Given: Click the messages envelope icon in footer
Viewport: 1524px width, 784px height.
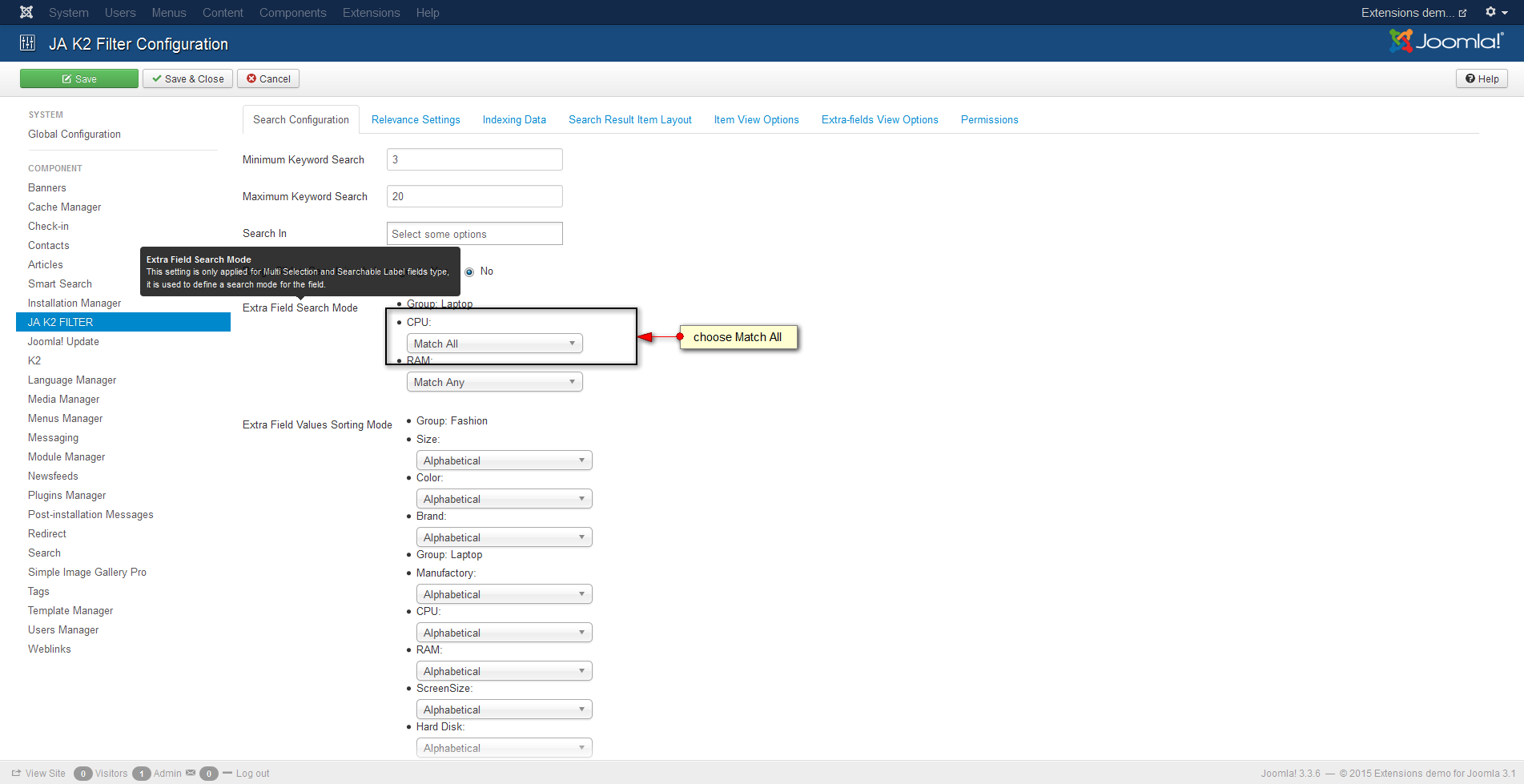Looking at the screenshot, I should coord(191,773).
